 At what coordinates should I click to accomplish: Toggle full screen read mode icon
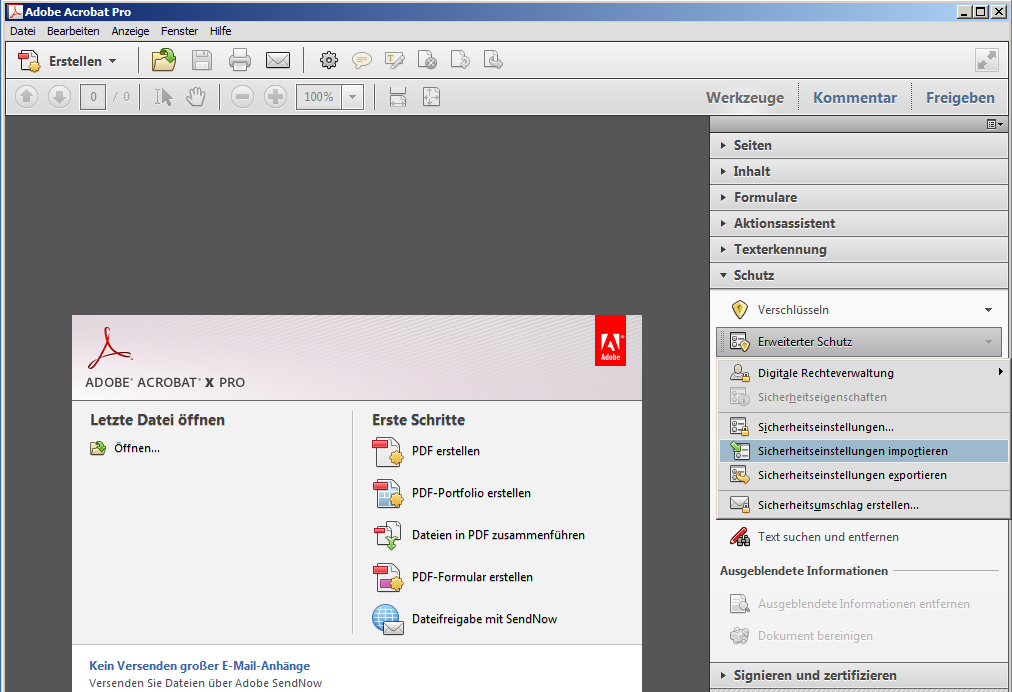(987, 60)
